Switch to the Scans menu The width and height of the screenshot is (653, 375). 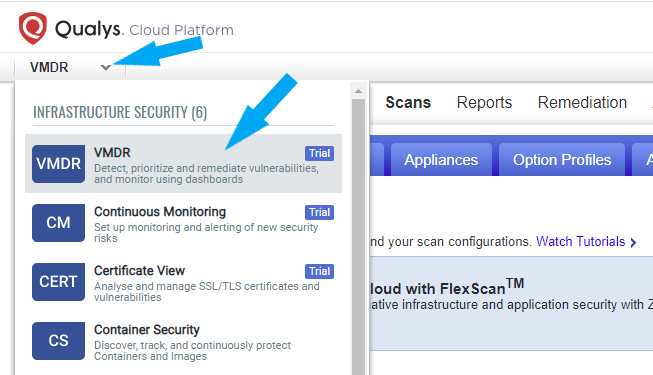tap(408, 102)
